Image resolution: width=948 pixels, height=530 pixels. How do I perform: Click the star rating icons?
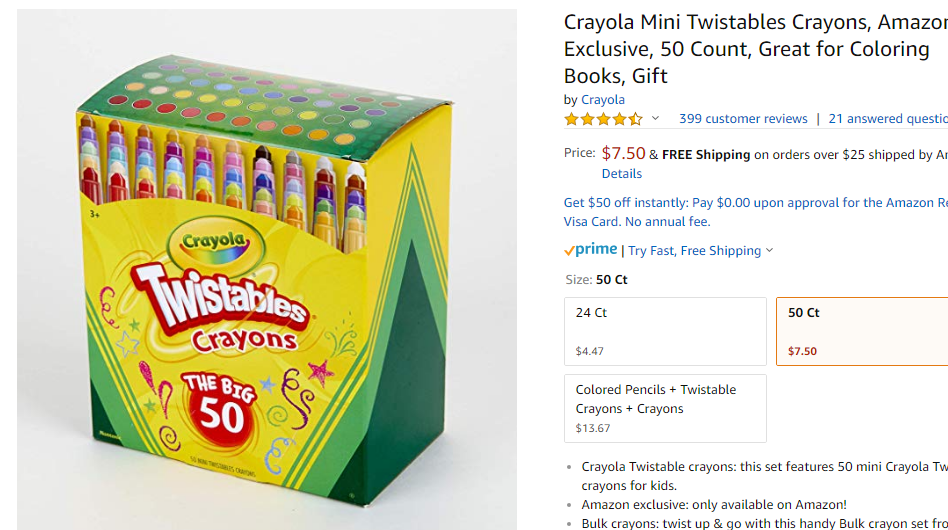(x=603, y=119)
